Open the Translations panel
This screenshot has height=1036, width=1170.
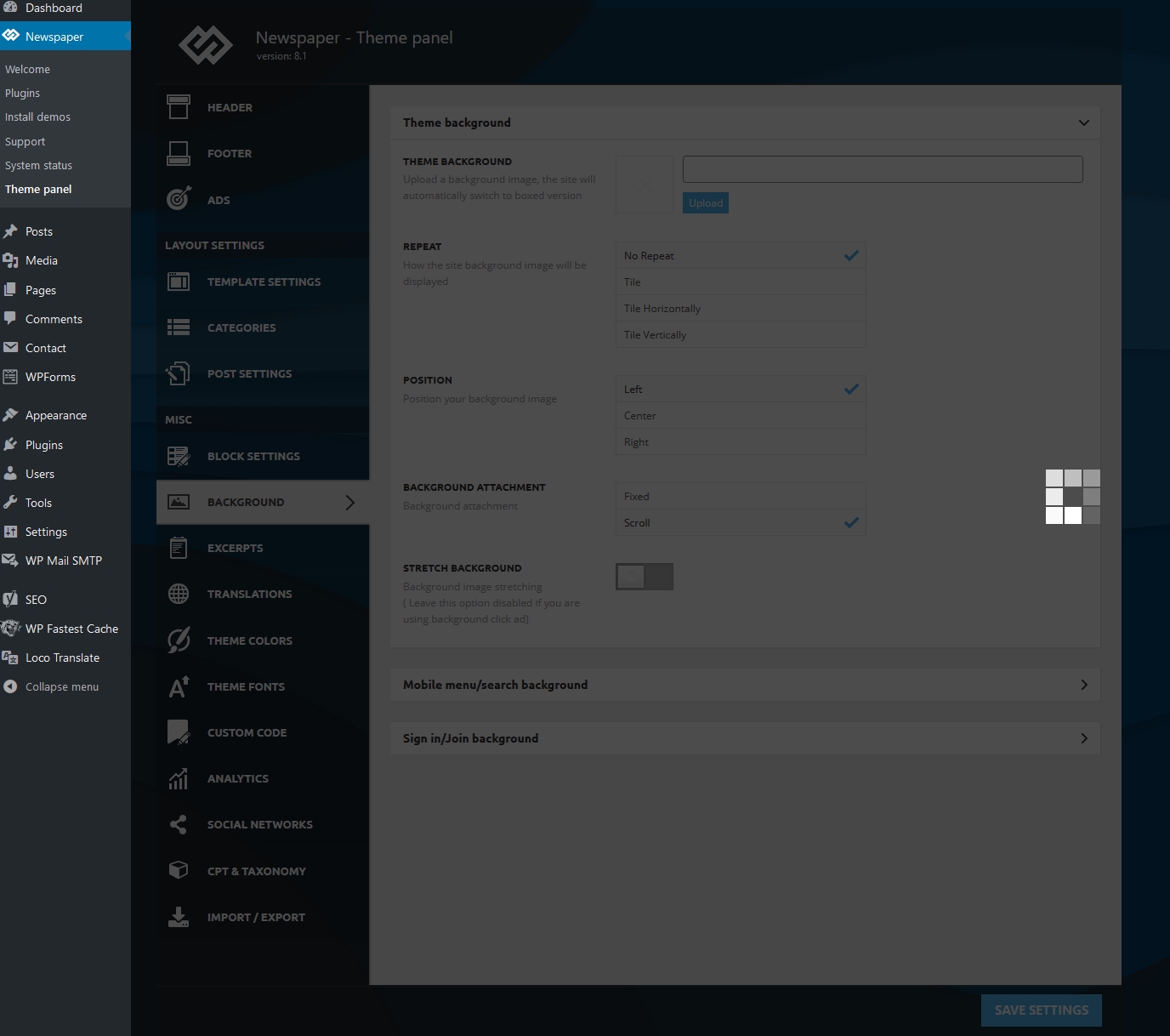(x=263, y=594)
